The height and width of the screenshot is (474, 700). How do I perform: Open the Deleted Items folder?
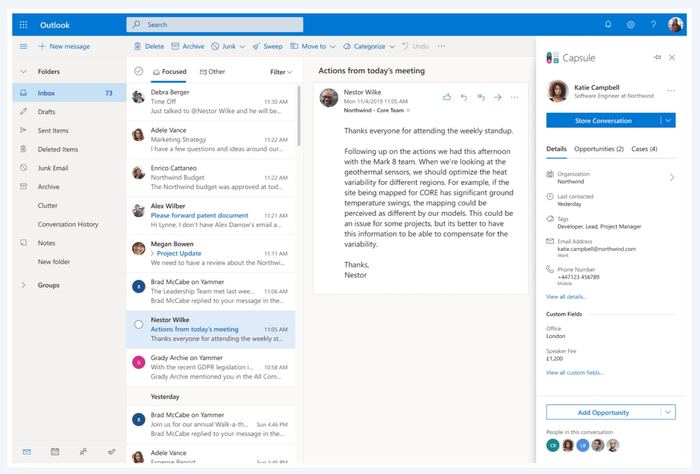[x=69, y=149]
